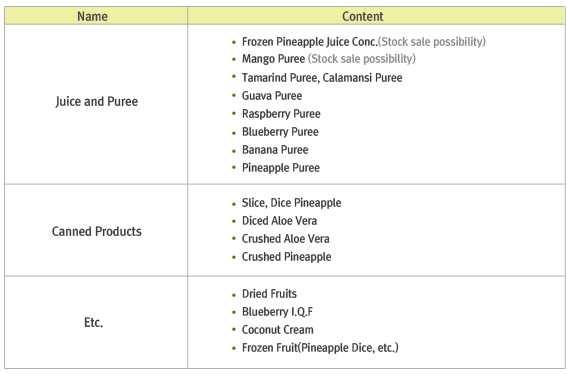Click Coconut Cream list item
Screen dimensions: 567x374
click(277, 330)
